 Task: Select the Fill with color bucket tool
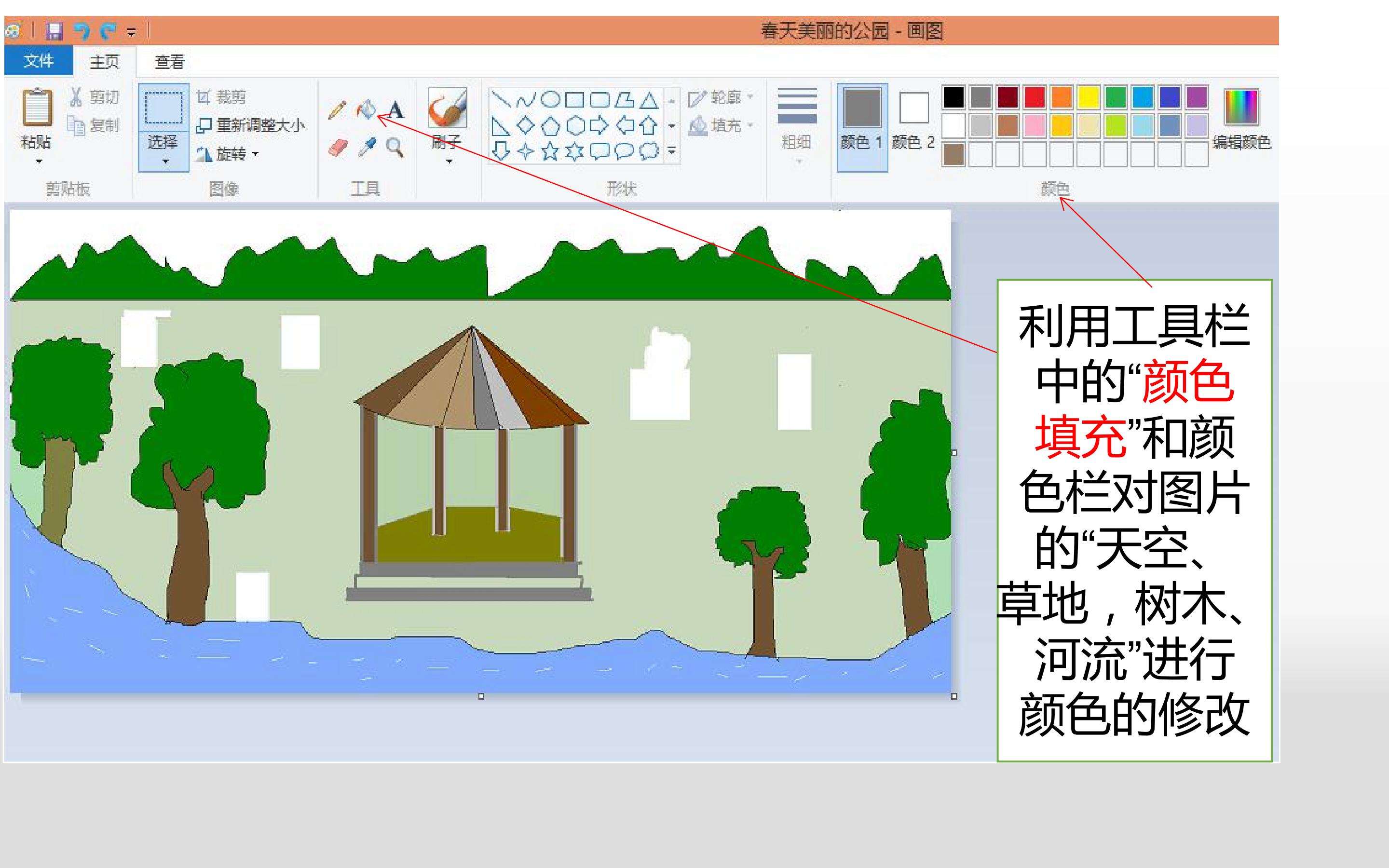(366, 109)
